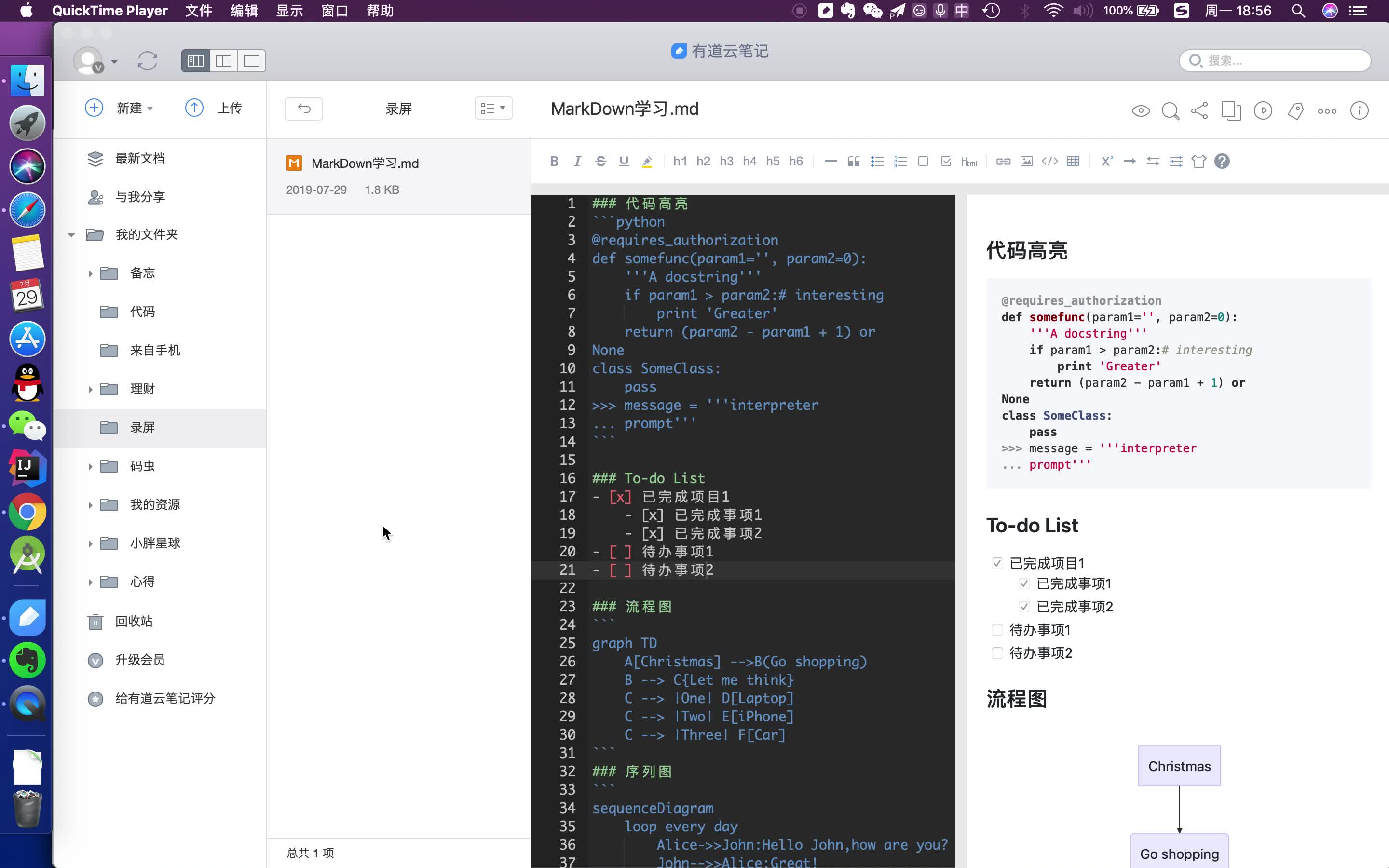Screen dimensions: 1389x868
Task: Collapse the 我的文件夹 tree
Action: (x=71, y=235)
